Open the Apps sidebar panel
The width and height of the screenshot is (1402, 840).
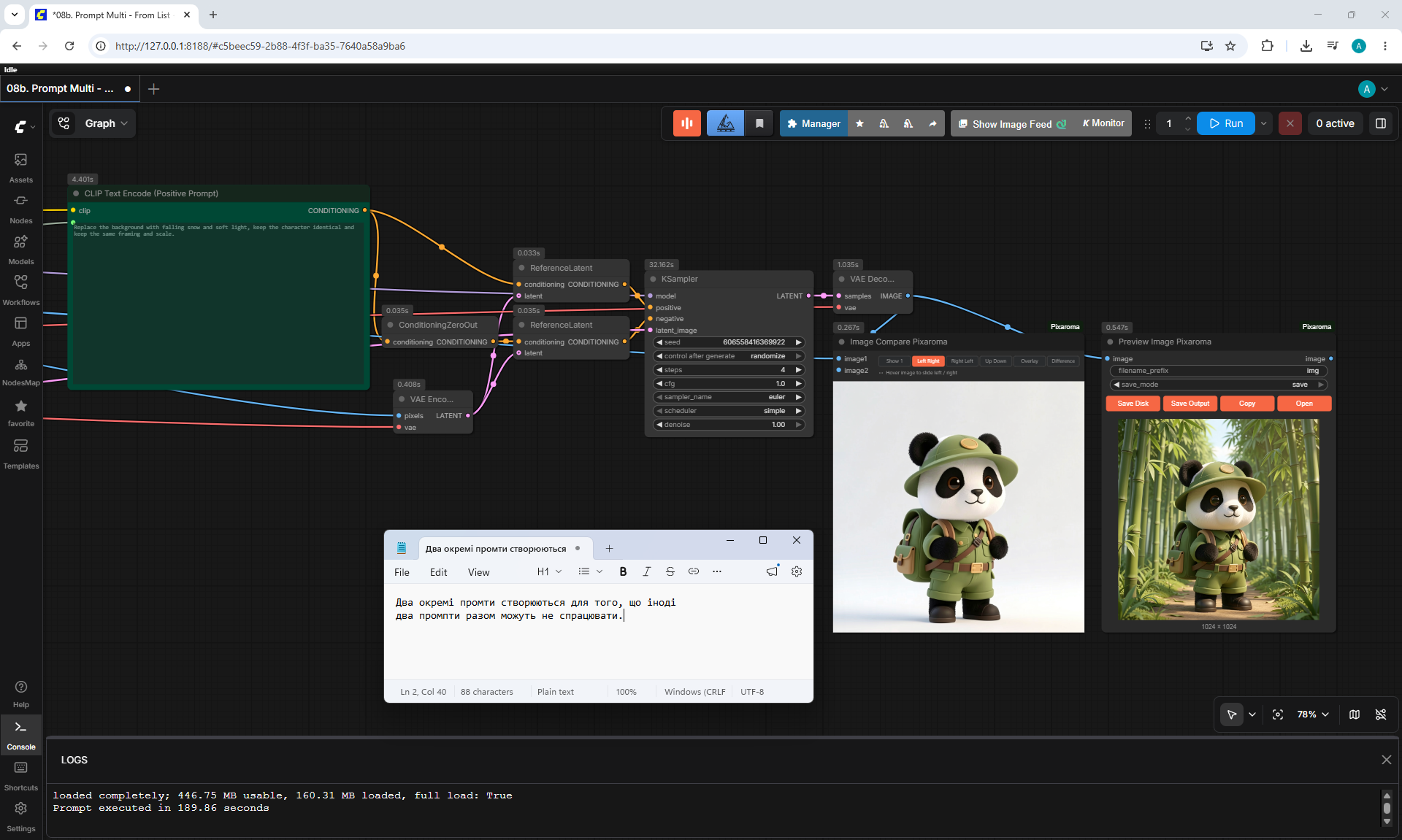pos(21,331)
